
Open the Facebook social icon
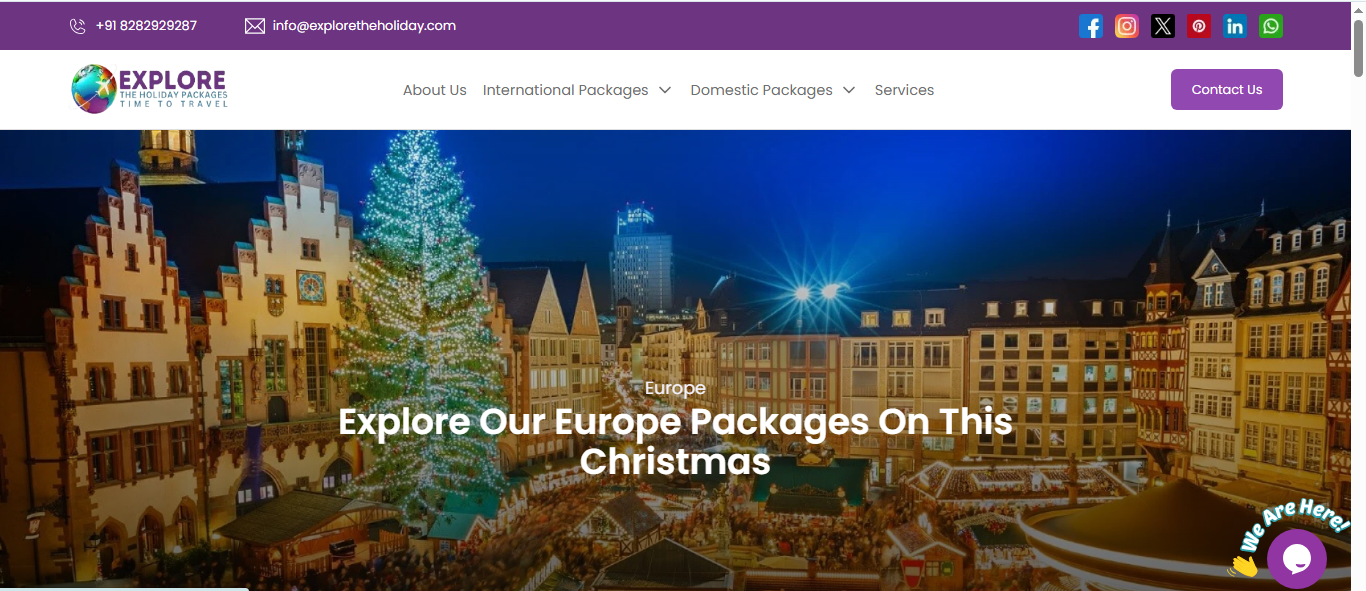1091,26
